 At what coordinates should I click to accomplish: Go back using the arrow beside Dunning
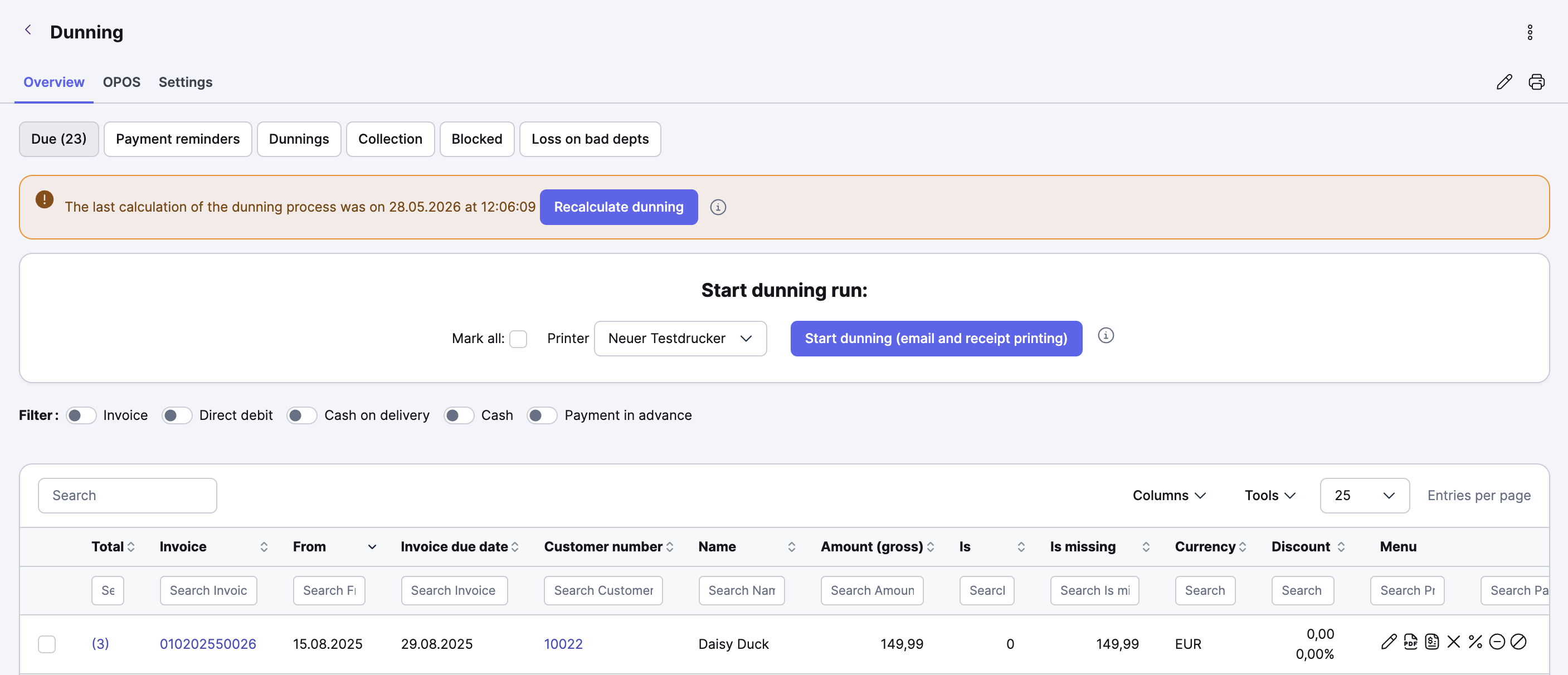point(28,30)
